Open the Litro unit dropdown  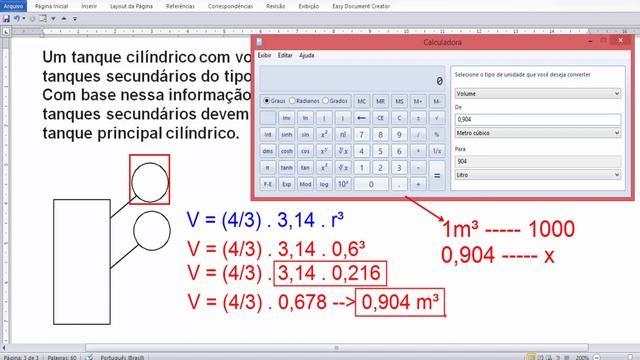(x=538, y=175)
